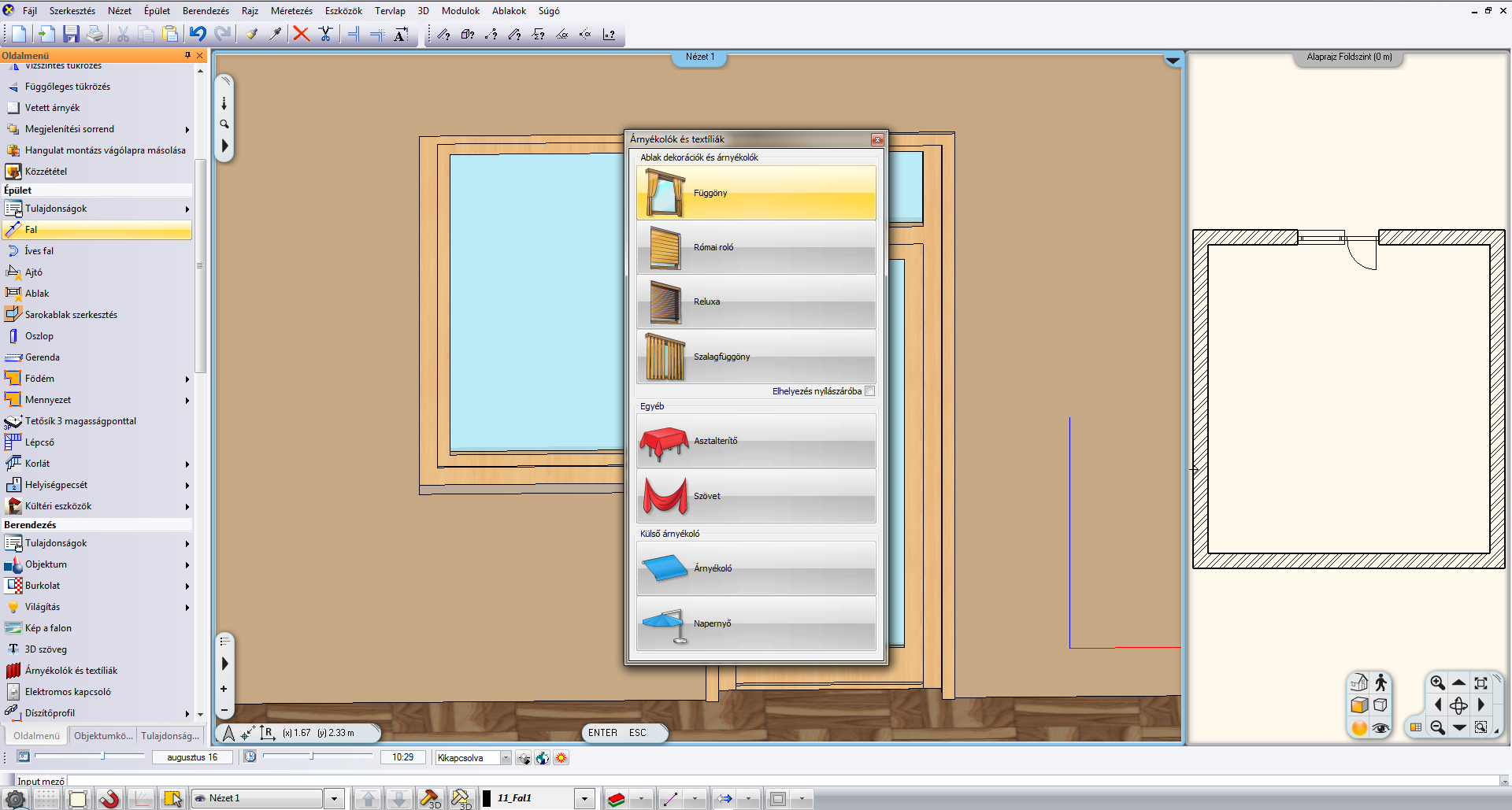The image size is (1512, 810).
Task: Open the Kikapcsolva dropdown
Action: point(506,758)
